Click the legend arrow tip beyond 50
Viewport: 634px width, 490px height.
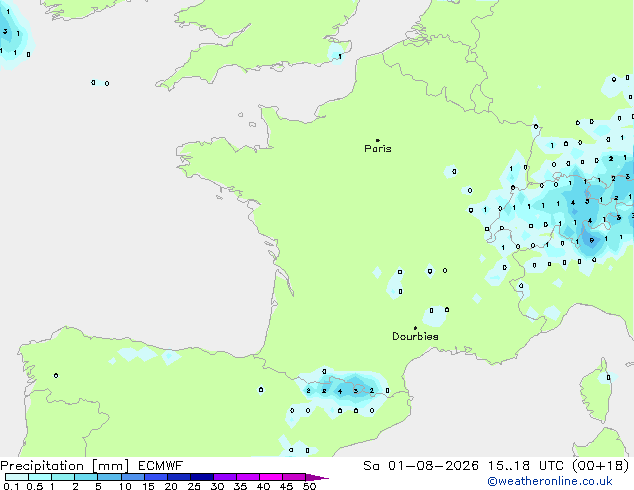[x=319, y=477]
